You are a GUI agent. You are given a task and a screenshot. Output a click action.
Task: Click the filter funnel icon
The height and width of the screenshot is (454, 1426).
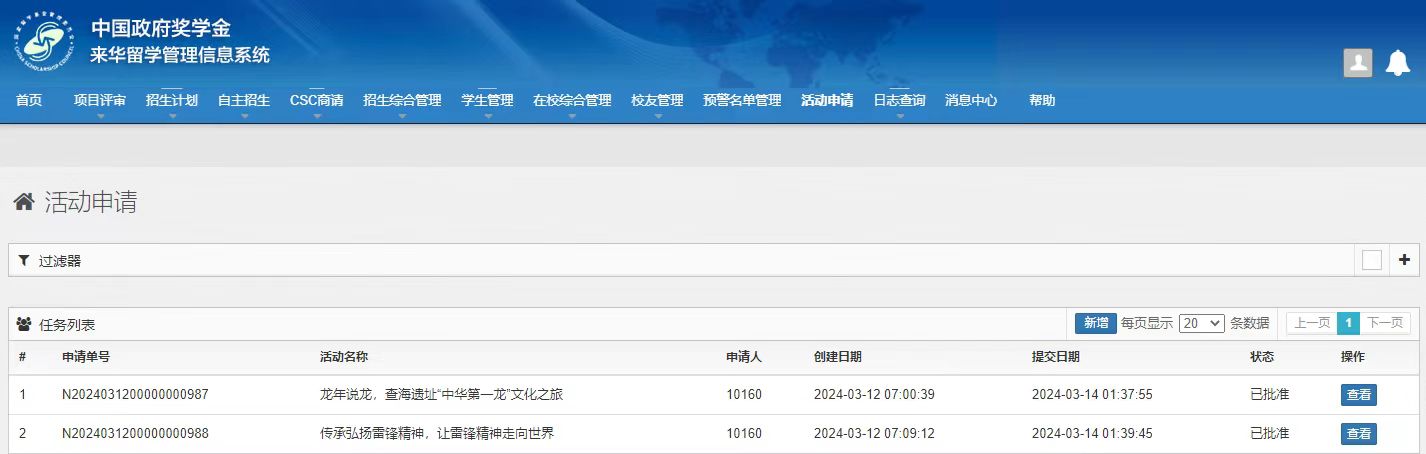point(24,260)
